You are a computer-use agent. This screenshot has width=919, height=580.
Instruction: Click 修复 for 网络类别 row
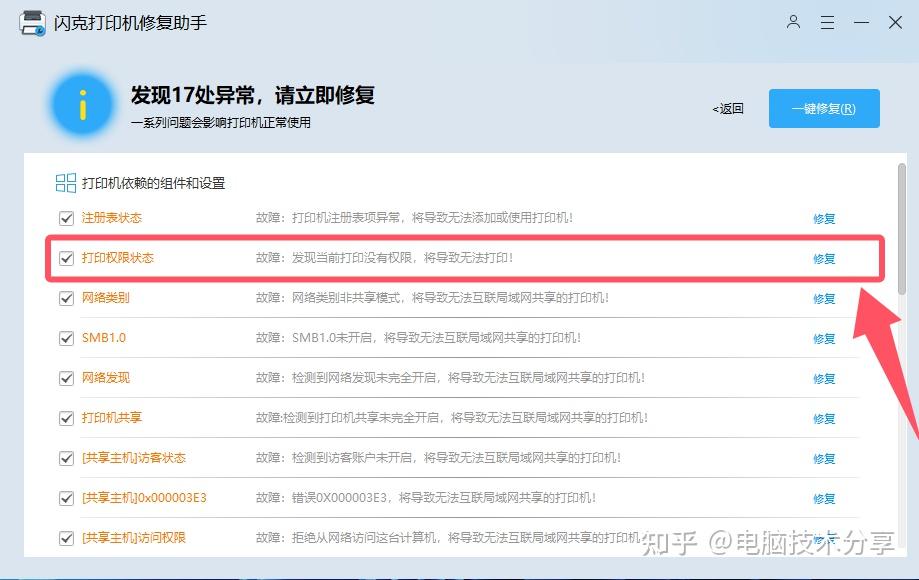pos(824,298)
